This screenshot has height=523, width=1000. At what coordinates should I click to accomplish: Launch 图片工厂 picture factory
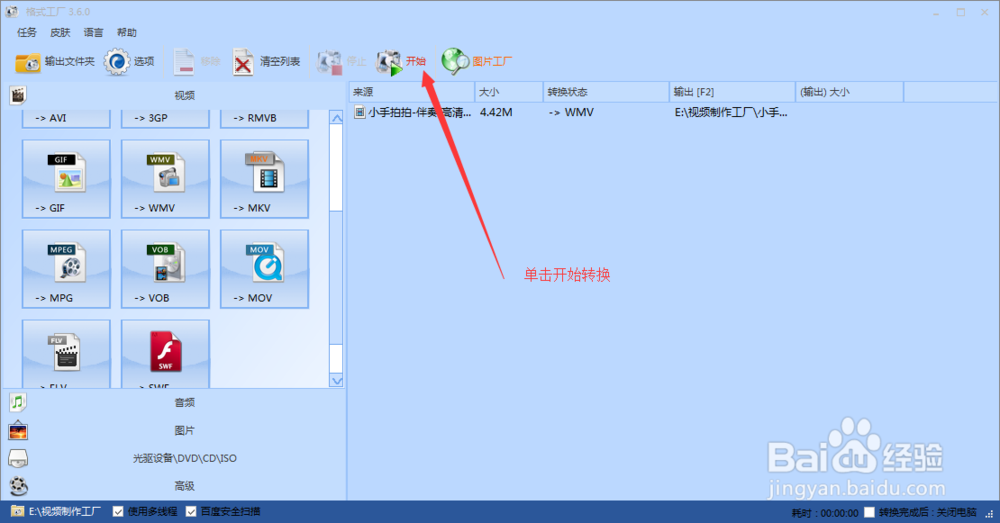(476, 62)
